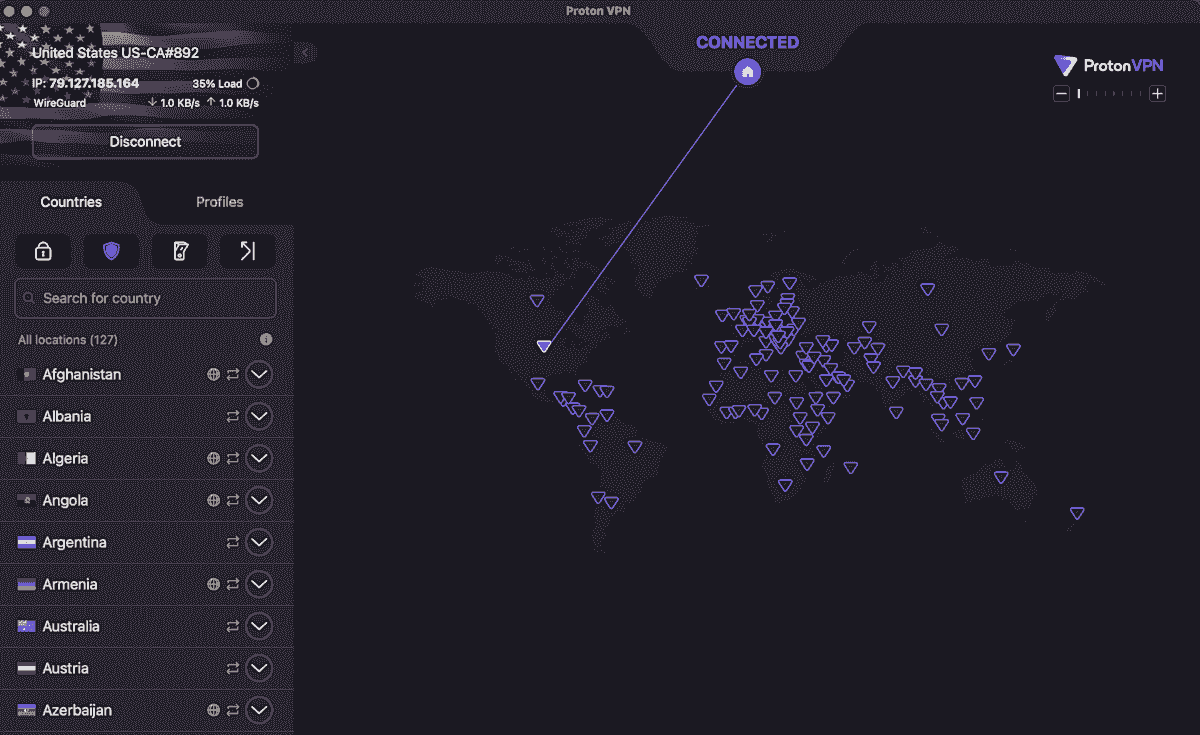Image resolution: width=1200 pixels, height=735 pixels.
Task: Click the info icon beside All locations
Action: pyautogui.click(x=266, y=340)
